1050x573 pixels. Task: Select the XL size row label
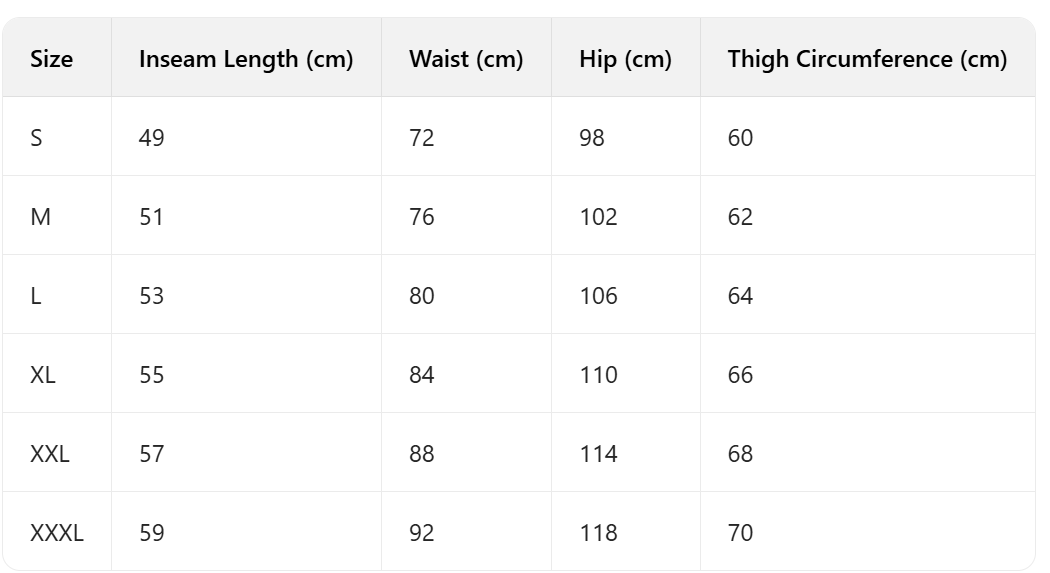[43, 375]
